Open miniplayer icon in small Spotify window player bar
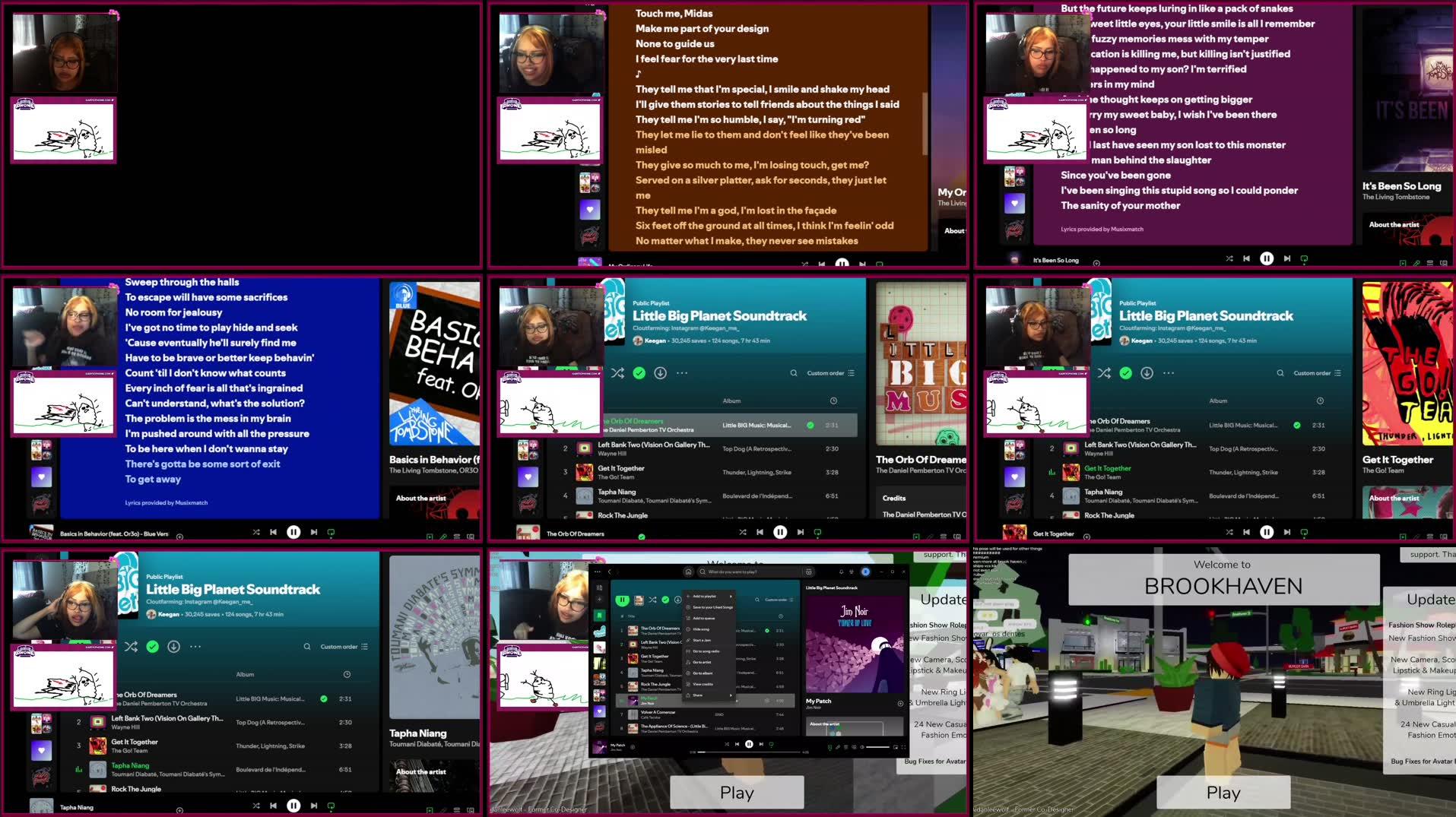The width and height of the screenshot is (1456, 817). [895, 747]
